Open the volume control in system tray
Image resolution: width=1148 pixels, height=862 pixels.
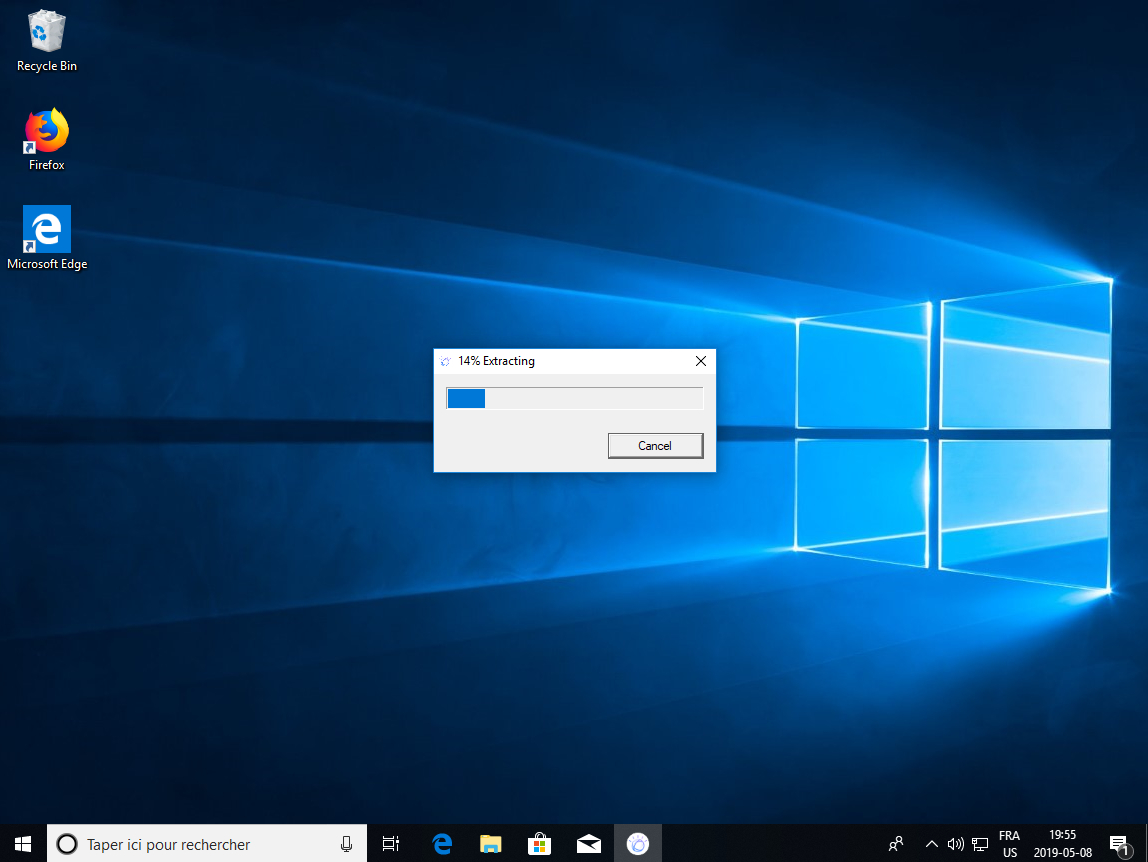pos(955,844)
